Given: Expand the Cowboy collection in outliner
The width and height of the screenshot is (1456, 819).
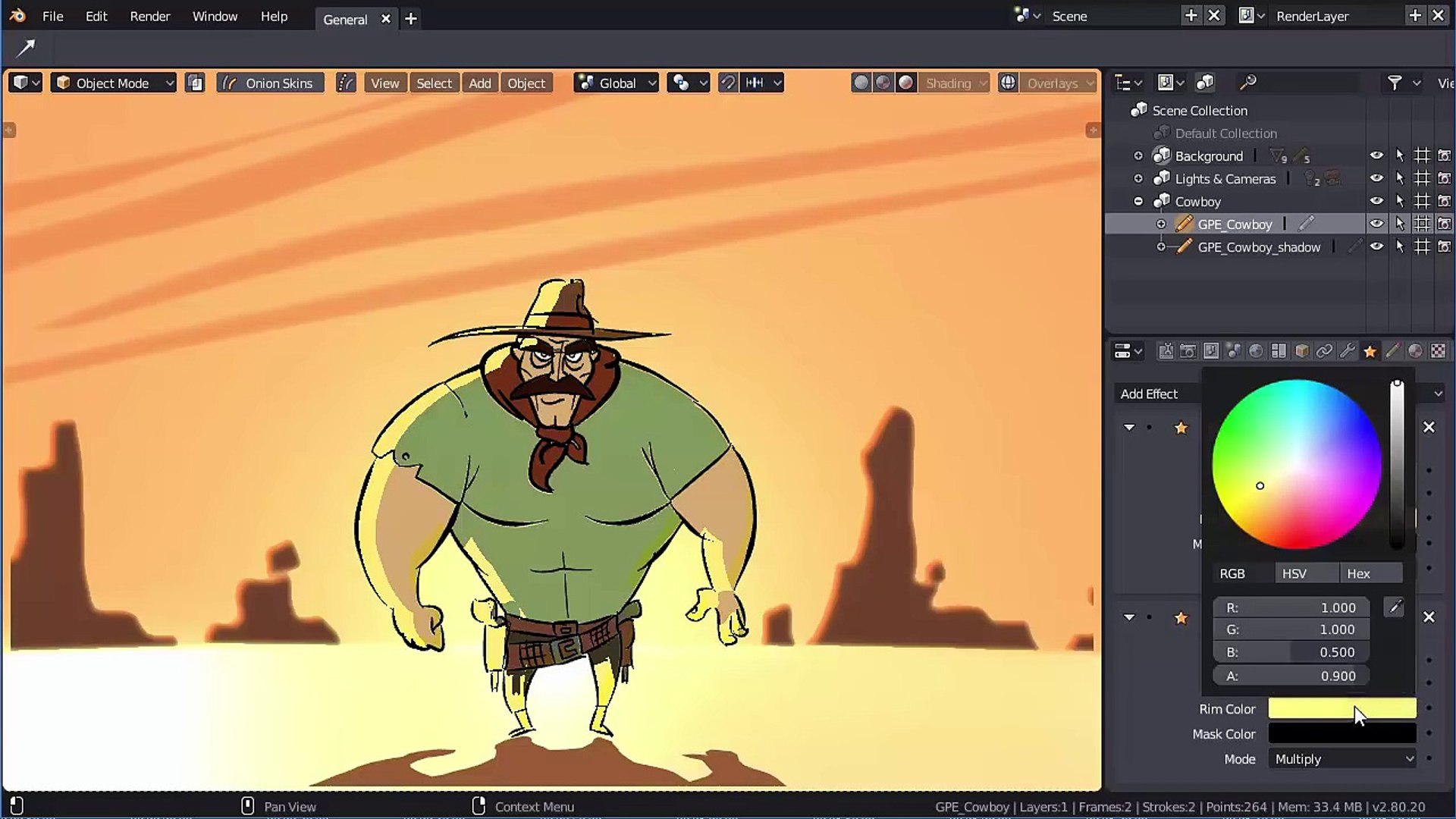Looking at the screenshot, I should click(1138, 201).
